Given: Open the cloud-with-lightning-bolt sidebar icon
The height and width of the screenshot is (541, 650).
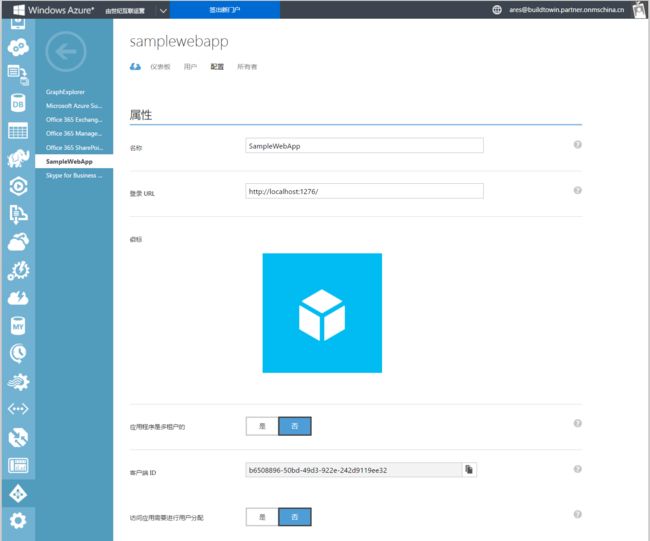Looking at the screenshot, I should tap(18, 298).
